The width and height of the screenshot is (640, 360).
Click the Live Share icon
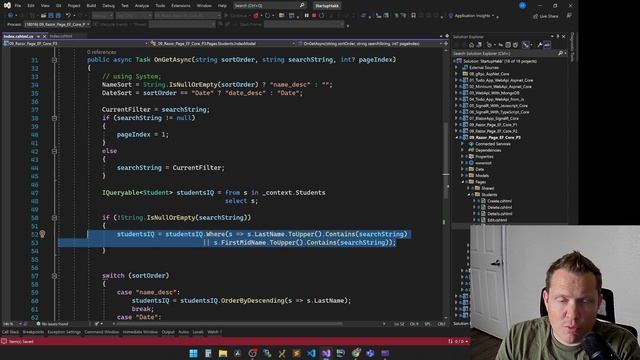click(x=546, y=16)
